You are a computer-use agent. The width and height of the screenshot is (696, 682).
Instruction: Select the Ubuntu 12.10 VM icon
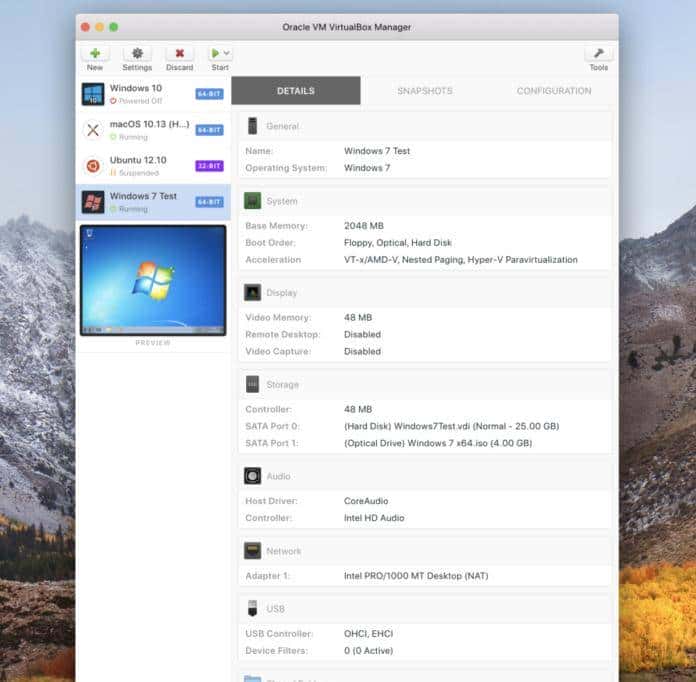pyautogui.click(x=93, y=166)
